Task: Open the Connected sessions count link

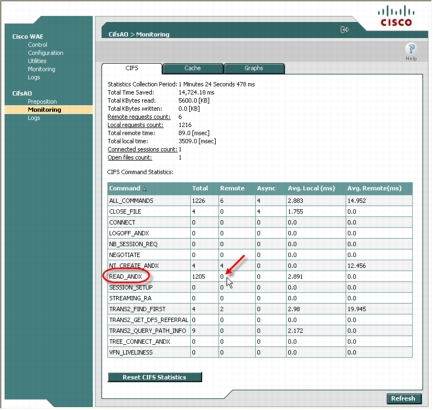Action: click(142, 149)
